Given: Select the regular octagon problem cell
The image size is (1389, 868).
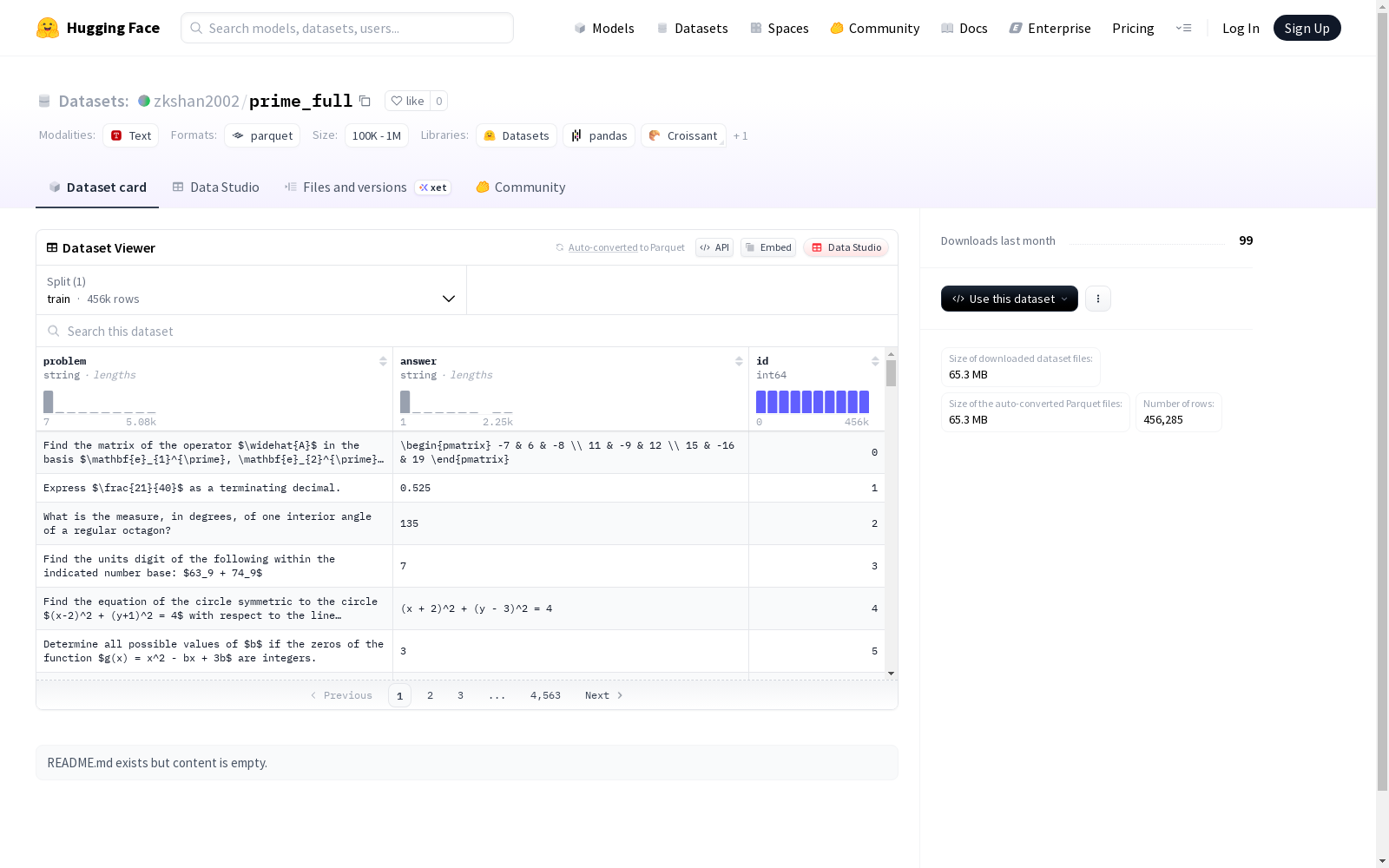Looking at the screenshot, I should [x=214, y=523].
